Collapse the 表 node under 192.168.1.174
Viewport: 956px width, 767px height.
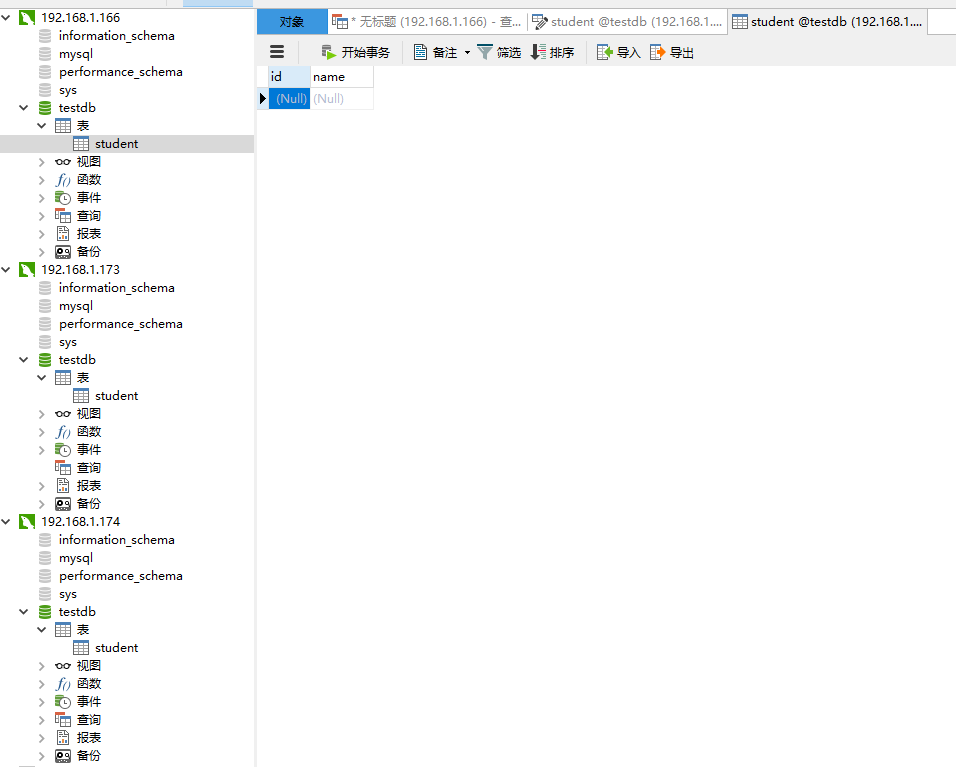tap(41, 629)
